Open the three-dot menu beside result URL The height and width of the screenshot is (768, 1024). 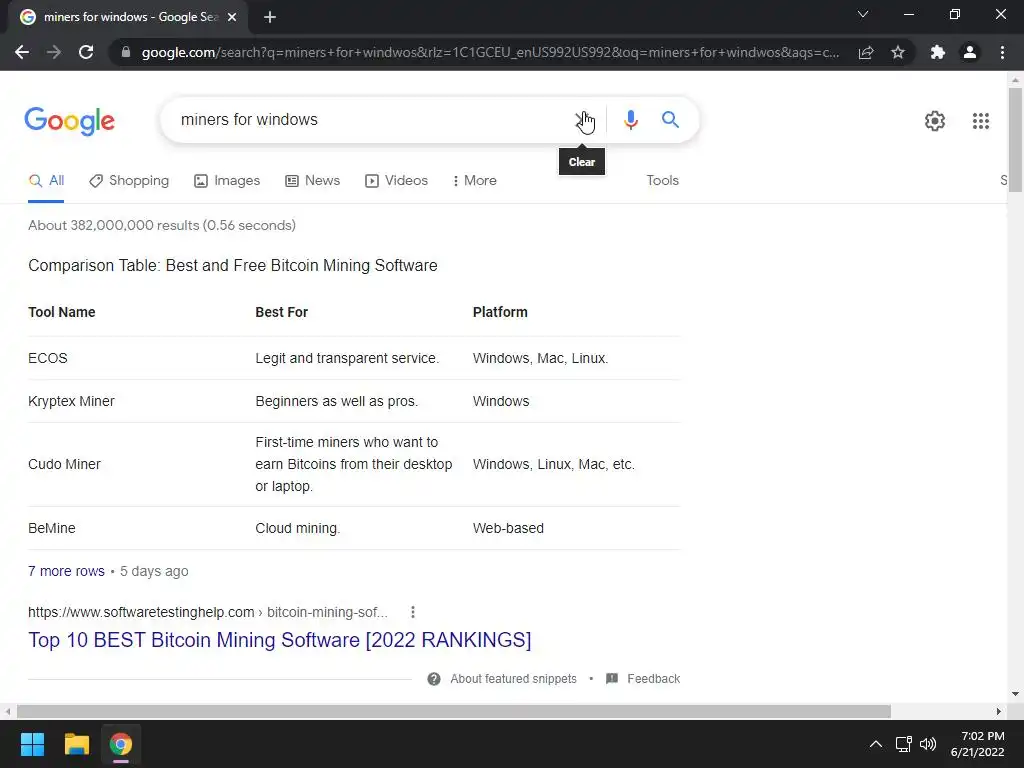pos(413,613)
